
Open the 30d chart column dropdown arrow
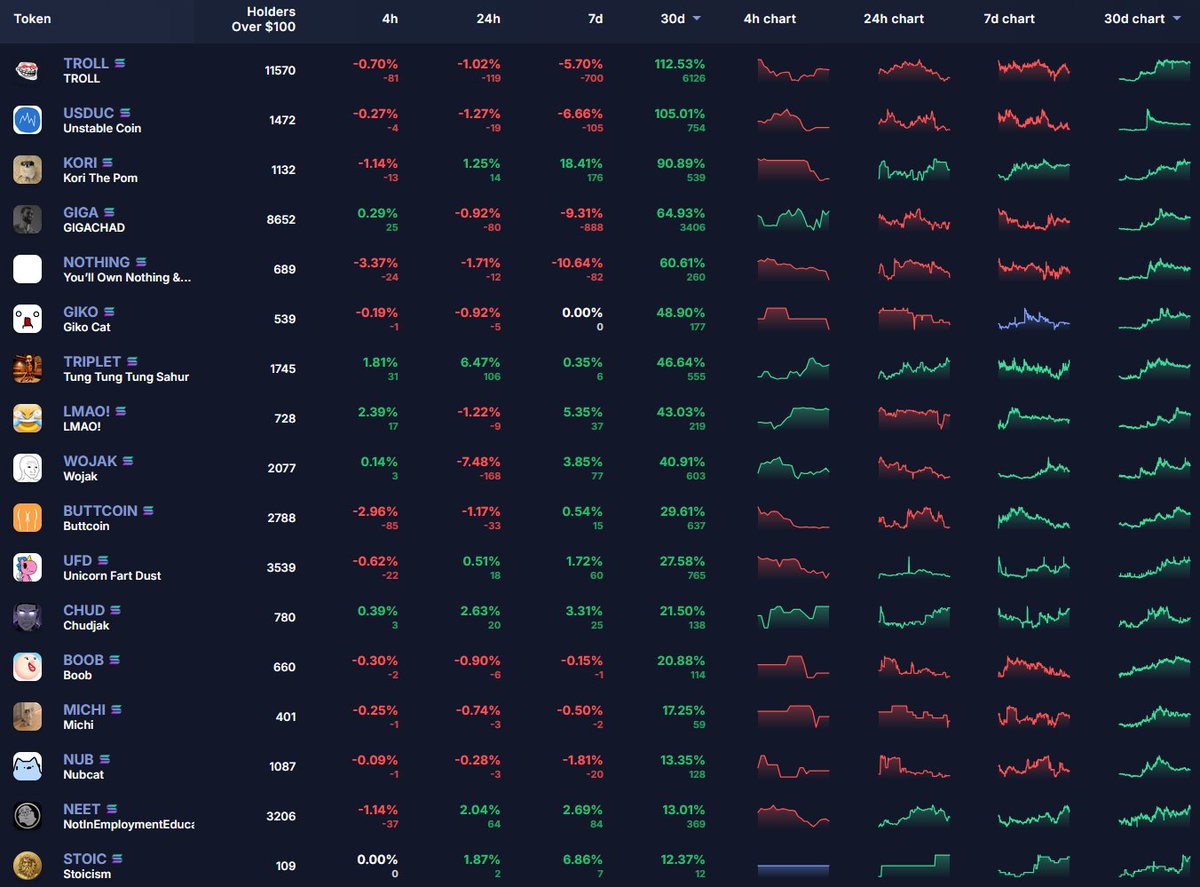(1176, 19)
